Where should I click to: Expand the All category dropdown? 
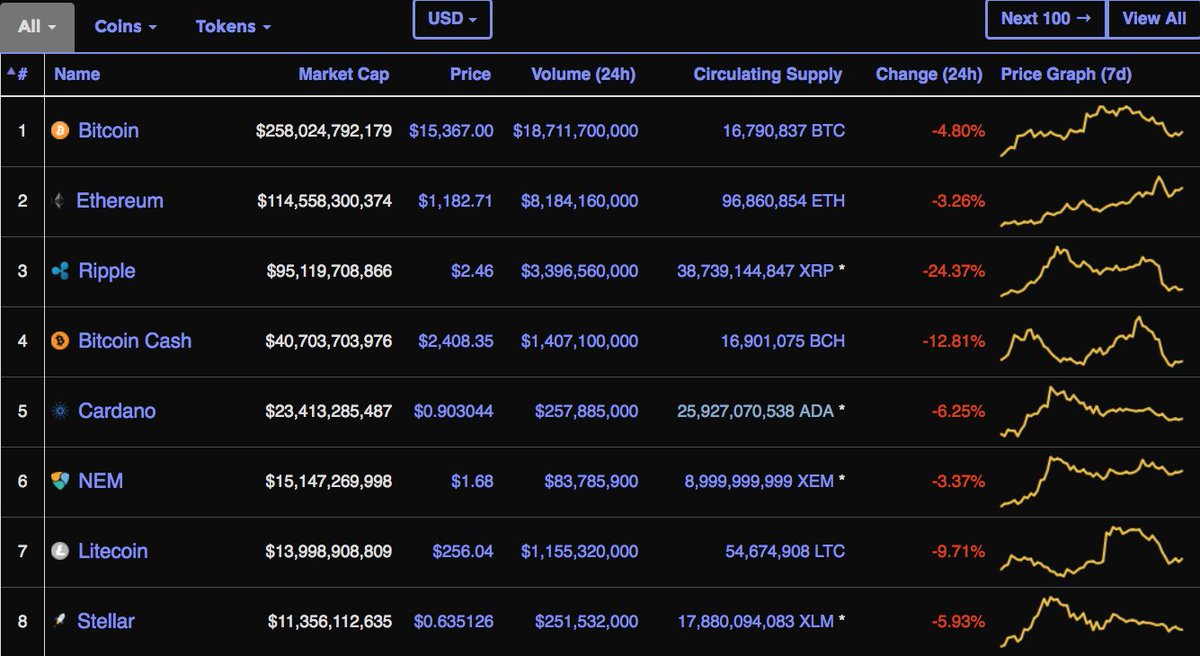36,26
